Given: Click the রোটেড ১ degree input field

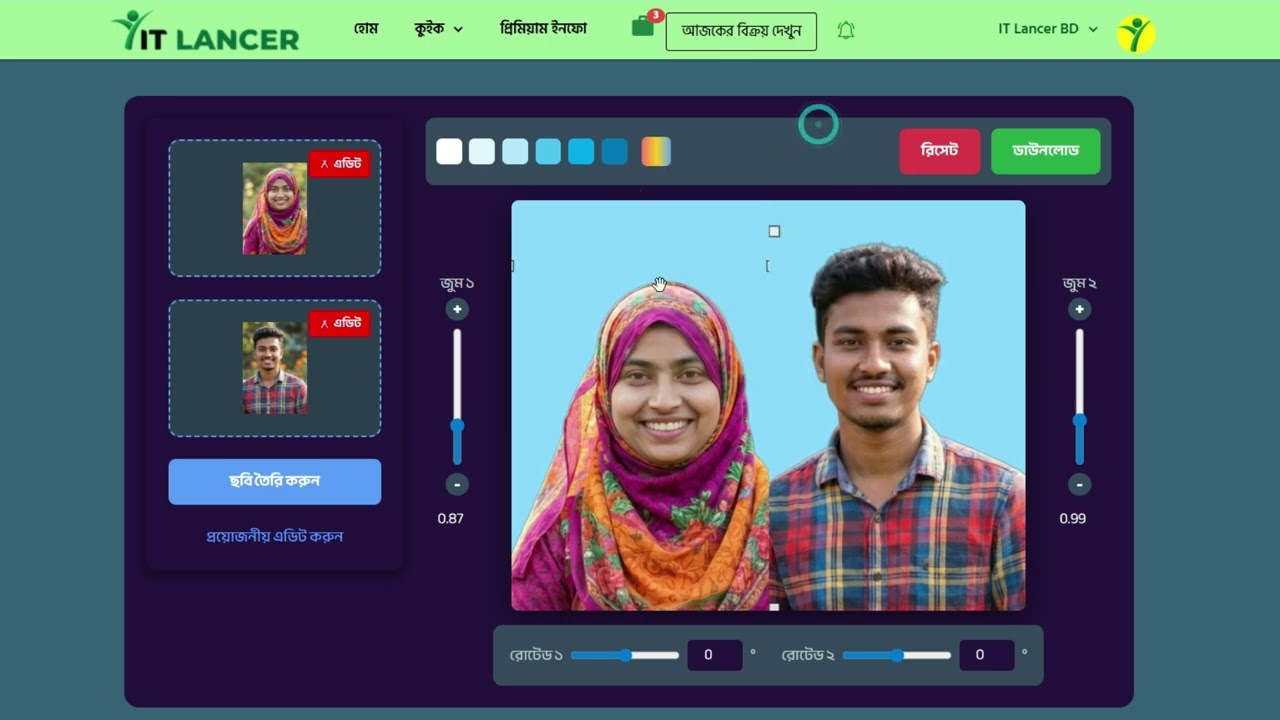Looking at the screenshot, I should [x=715, y=655].
